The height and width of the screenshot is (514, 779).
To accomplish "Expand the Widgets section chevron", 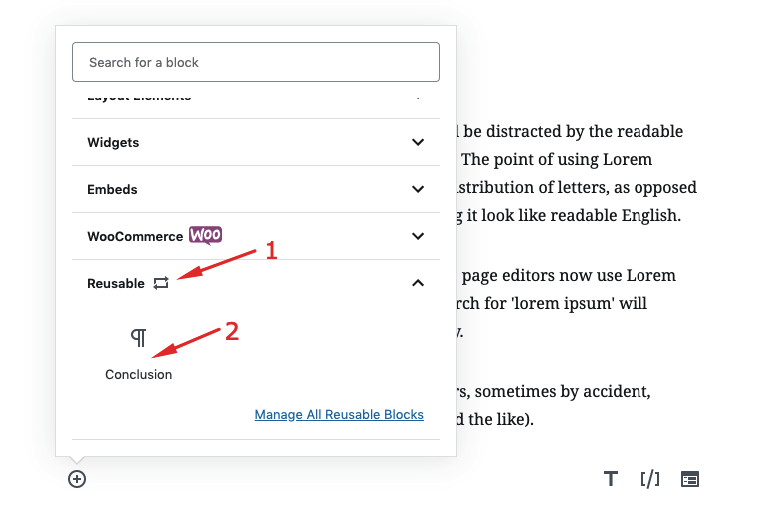I will 418,142.
